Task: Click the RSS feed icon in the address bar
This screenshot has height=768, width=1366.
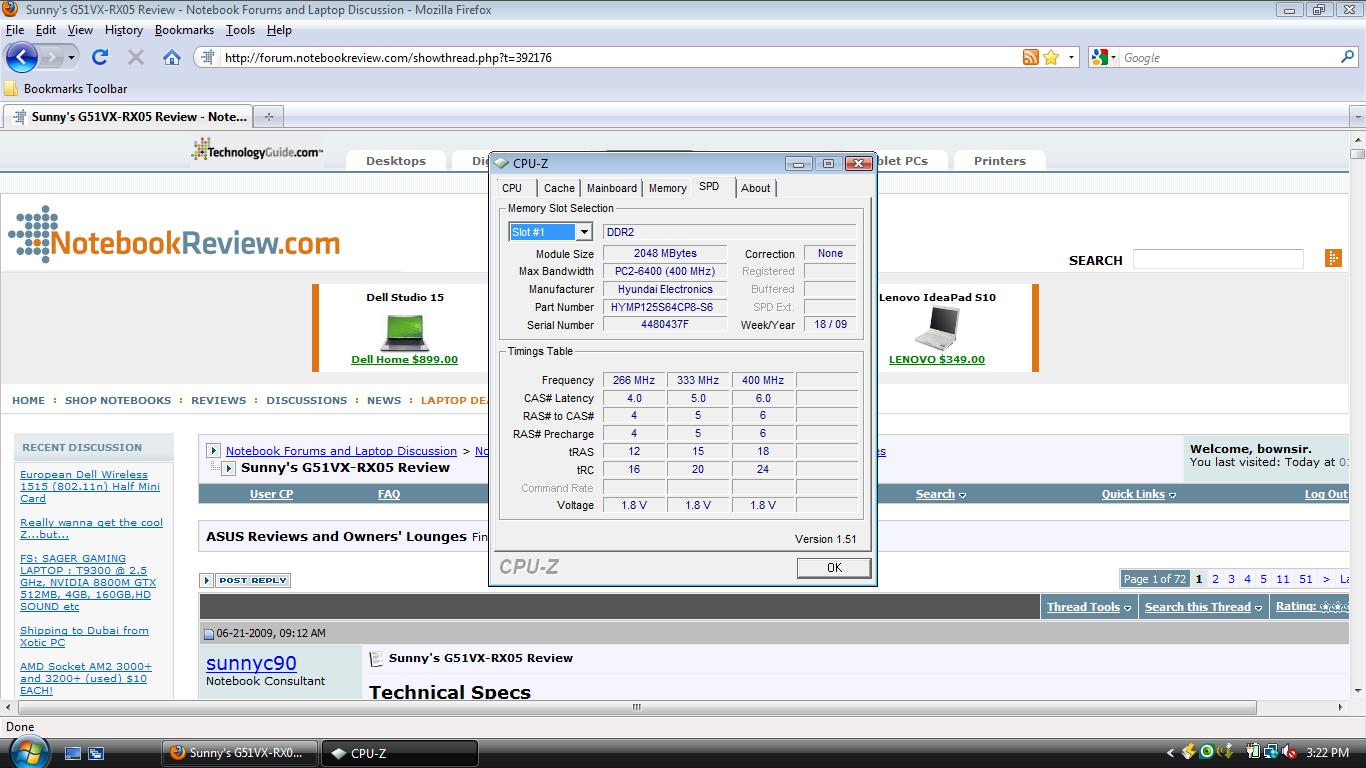Action: [1031, 57]
